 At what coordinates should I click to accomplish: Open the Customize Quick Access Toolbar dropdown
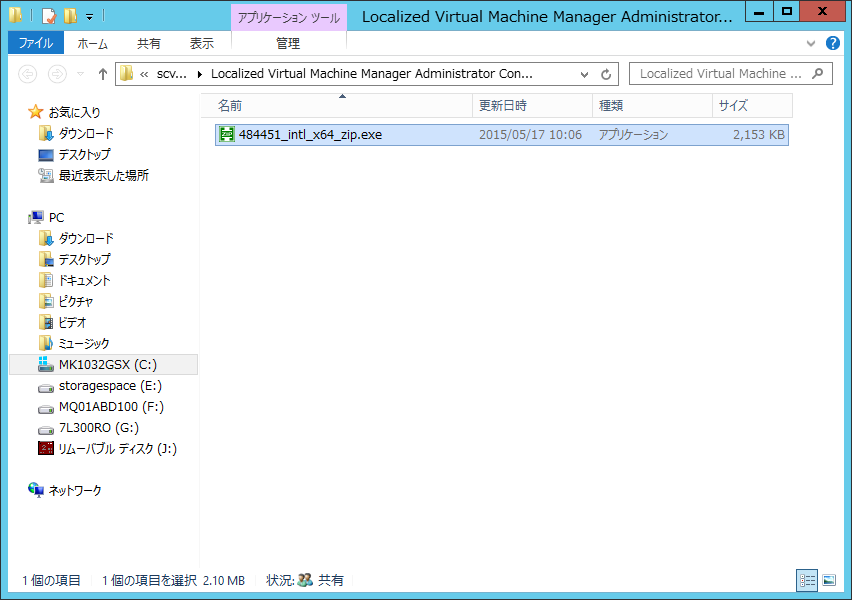(90, 17)
